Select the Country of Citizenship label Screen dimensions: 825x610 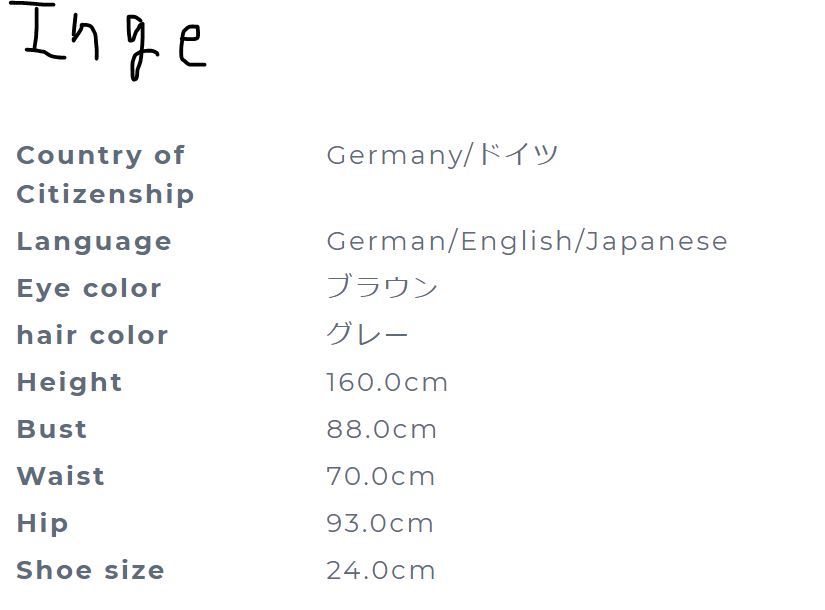point(105,175)
